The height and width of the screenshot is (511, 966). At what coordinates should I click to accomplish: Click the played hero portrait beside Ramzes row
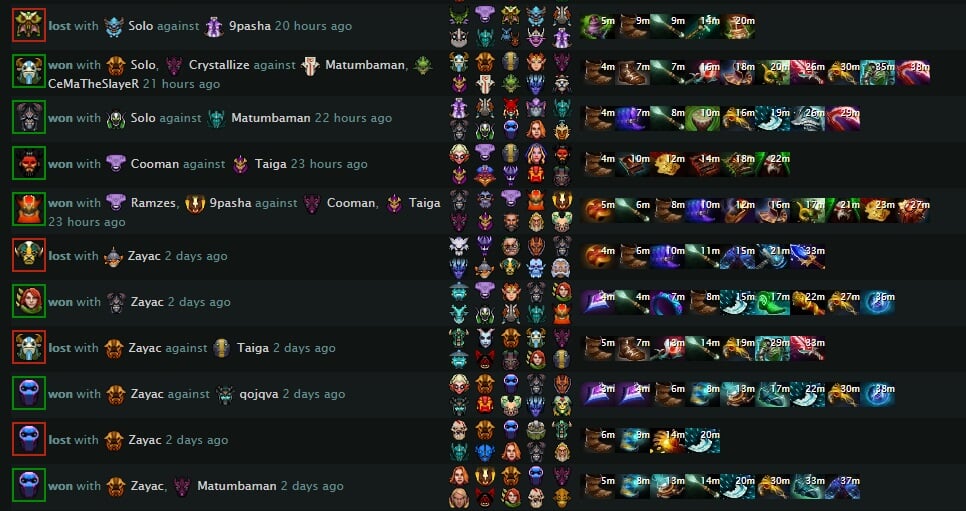[29, 210]
